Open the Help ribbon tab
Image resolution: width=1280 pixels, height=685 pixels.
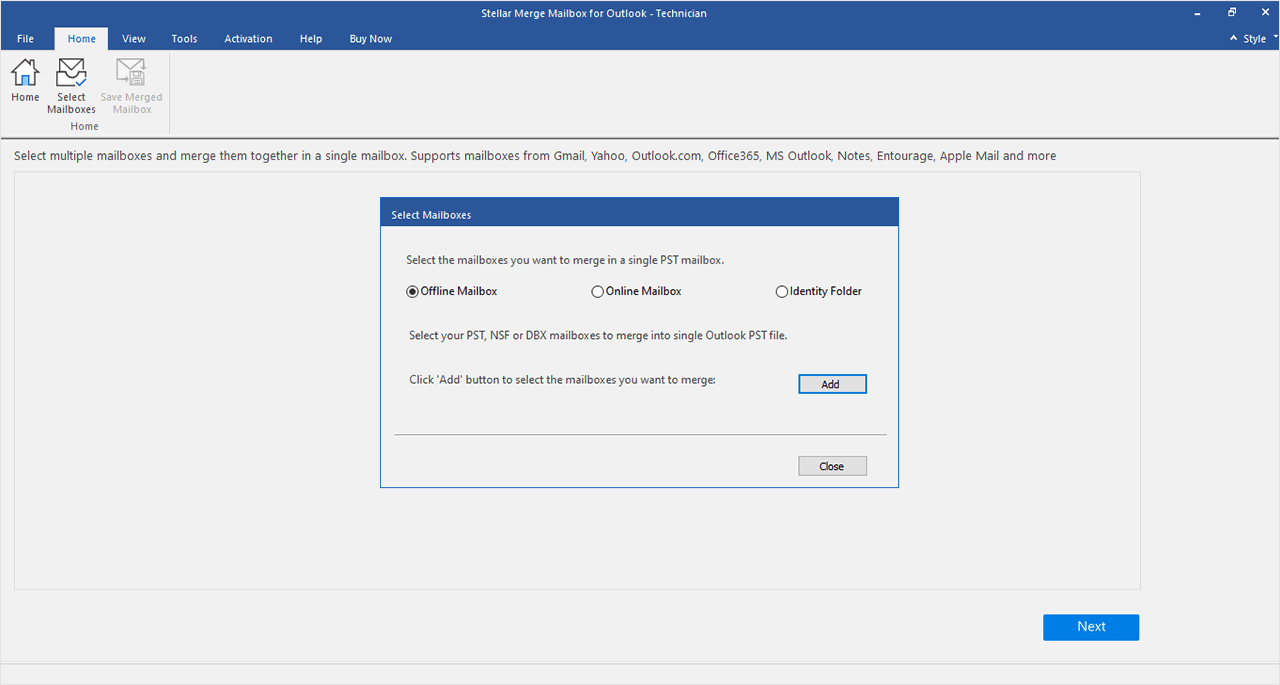point(311,39)
